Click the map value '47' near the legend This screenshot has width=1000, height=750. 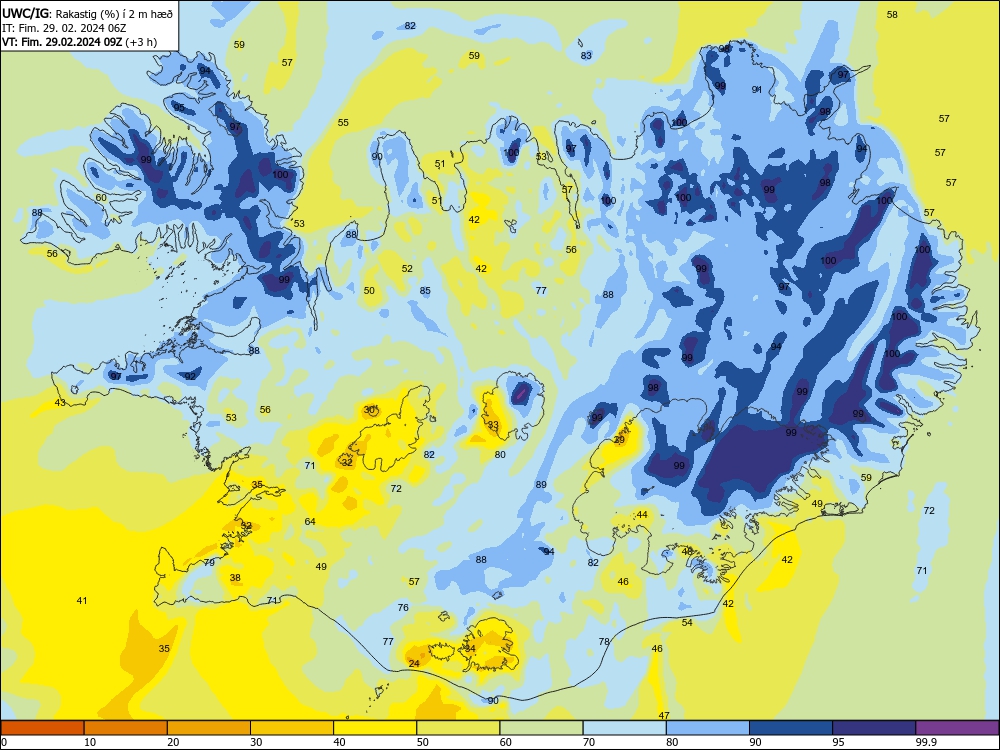tap(664, 716)
